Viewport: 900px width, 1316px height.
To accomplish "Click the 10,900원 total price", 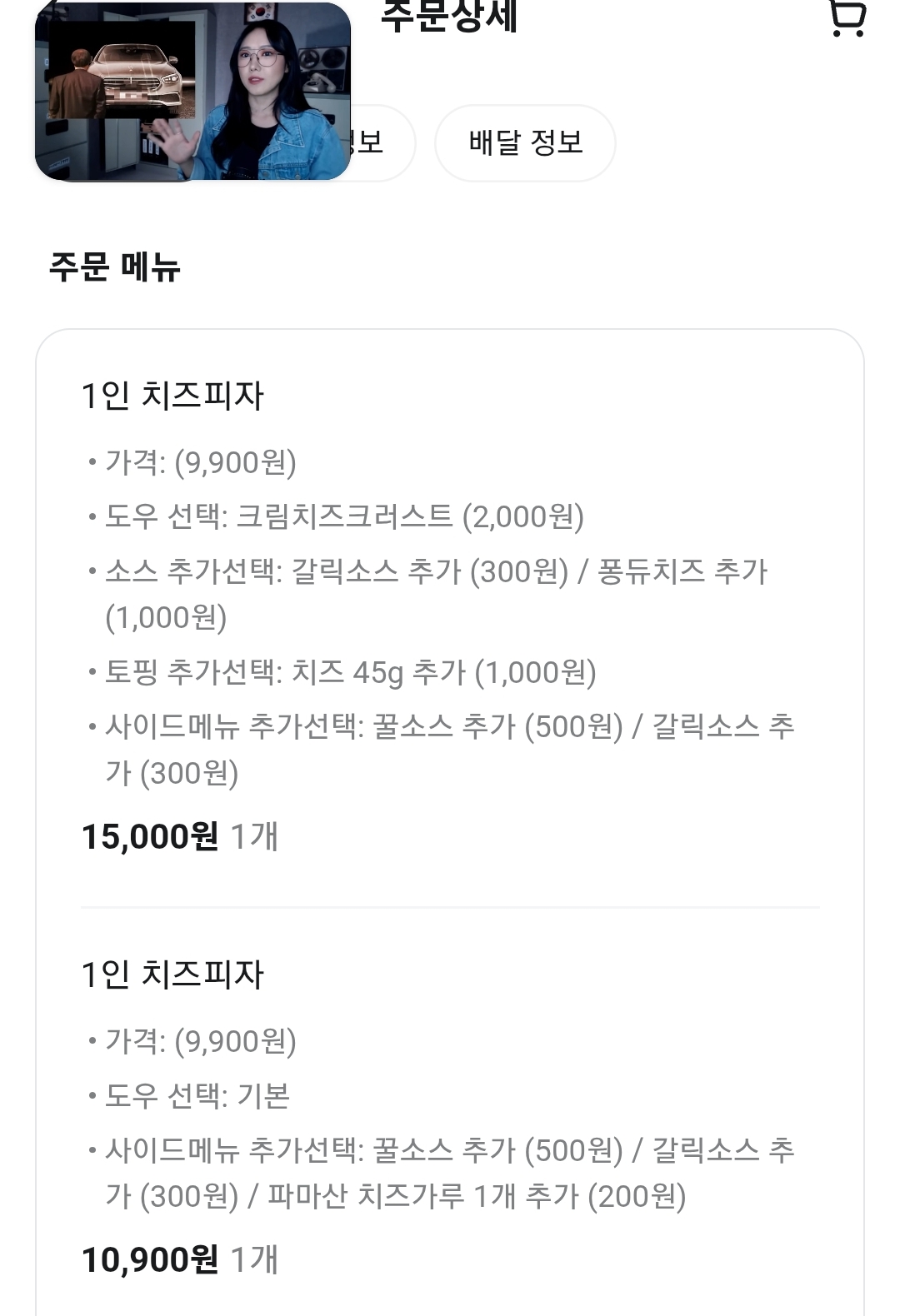I will [x=150, y=1260].
